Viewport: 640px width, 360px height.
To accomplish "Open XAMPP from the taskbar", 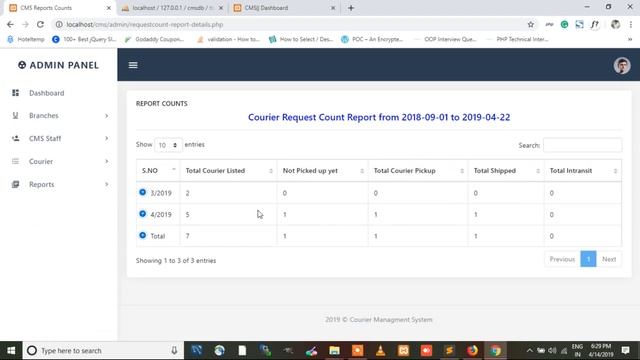I will tap(403, 350).
